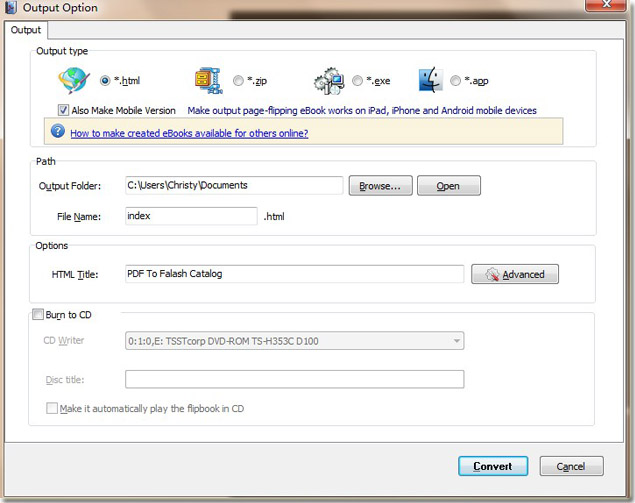The height and width of the screenshot is (503, 635).
Task: Uncheck Also Make Mobile Version
Action: pyautogui.click(x=64, y=110)
